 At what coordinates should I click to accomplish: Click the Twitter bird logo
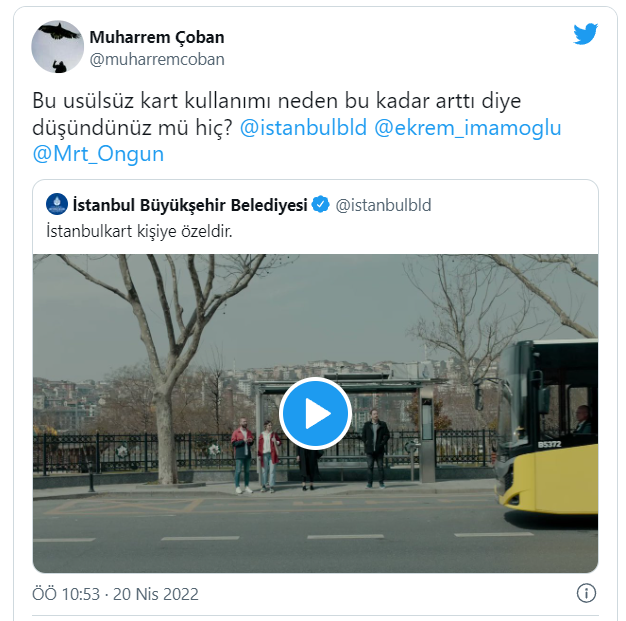[x=585, y=34]
